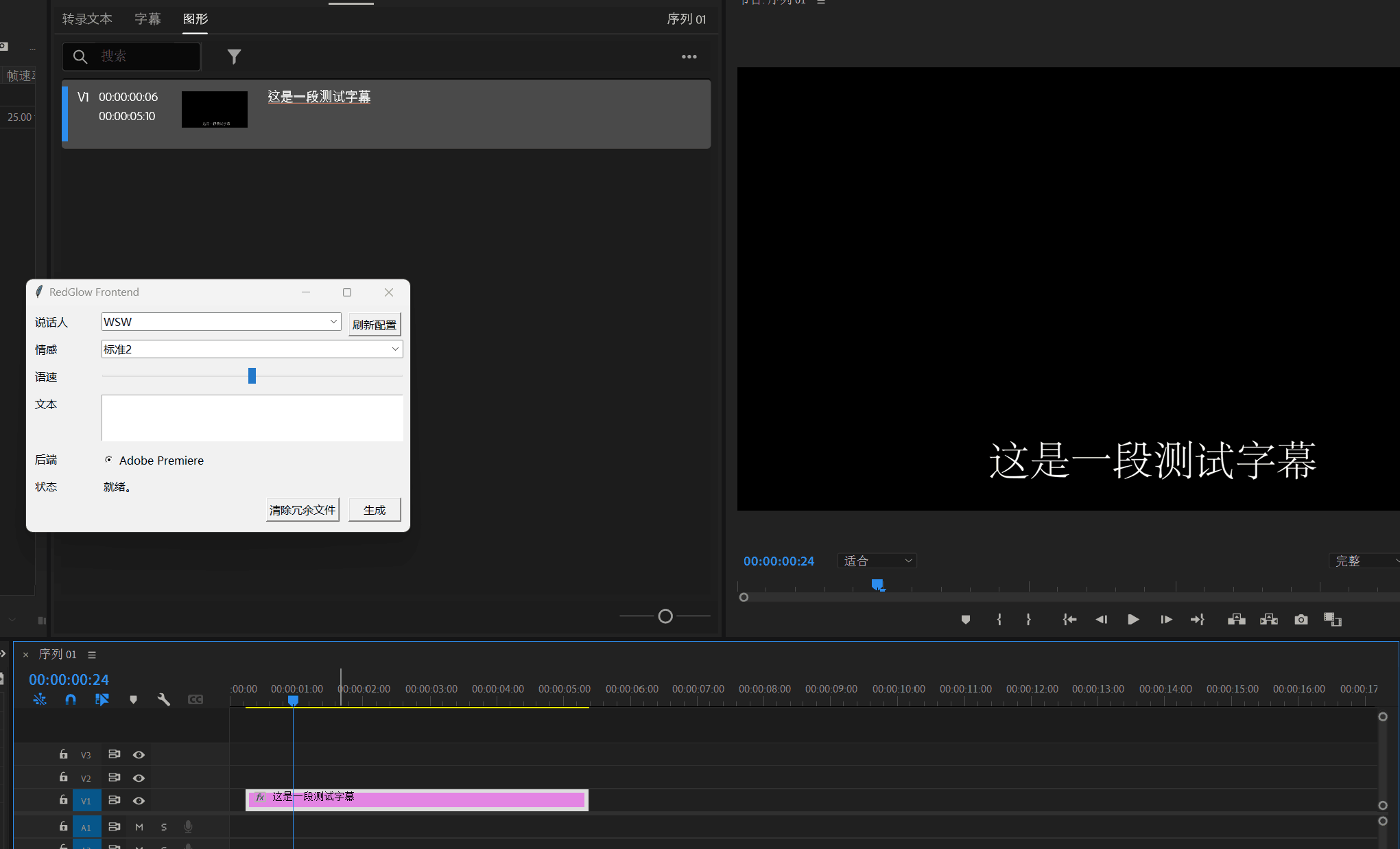Screen dimensions: 1400x849
Task: Play the sequence in Program monitor
Action: point(1133,620)
